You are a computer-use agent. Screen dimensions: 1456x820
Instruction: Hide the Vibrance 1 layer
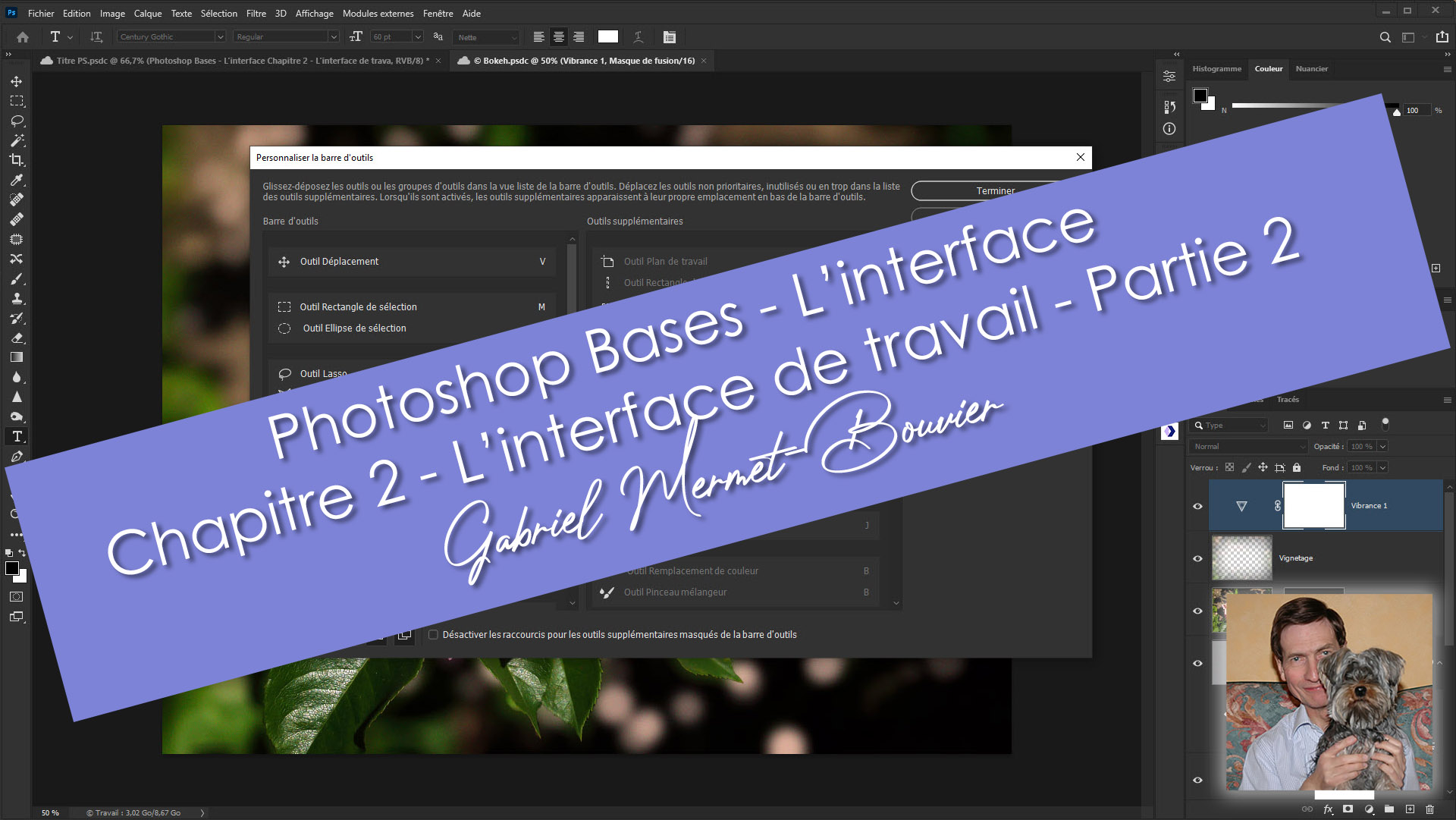[1198, 506]
